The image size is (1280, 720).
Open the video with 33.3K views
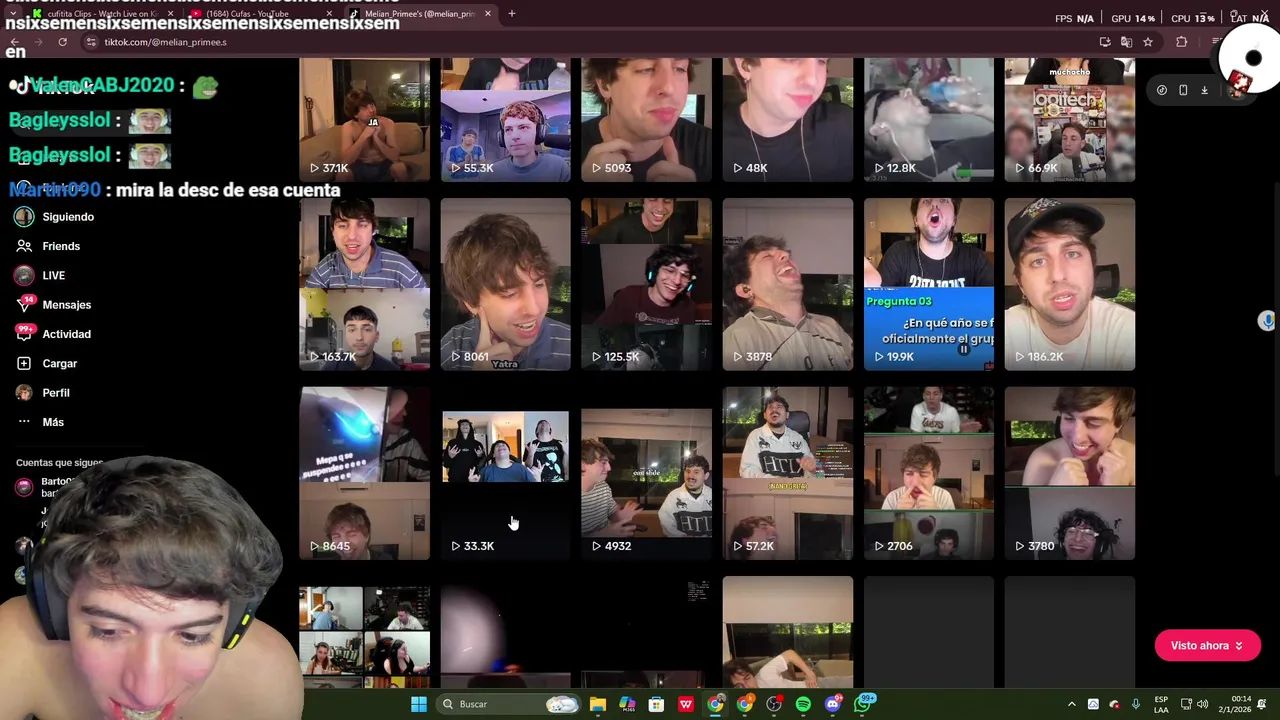point(505,473)
